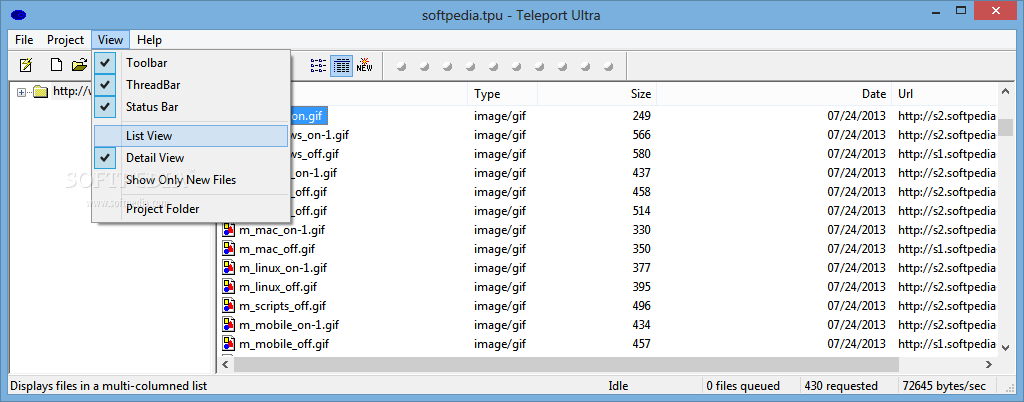The width and height of the screenshot is (1024, 402).
Task: Enable Show Only New Files option
Action: pyautogui.click(x=191, y=179)
